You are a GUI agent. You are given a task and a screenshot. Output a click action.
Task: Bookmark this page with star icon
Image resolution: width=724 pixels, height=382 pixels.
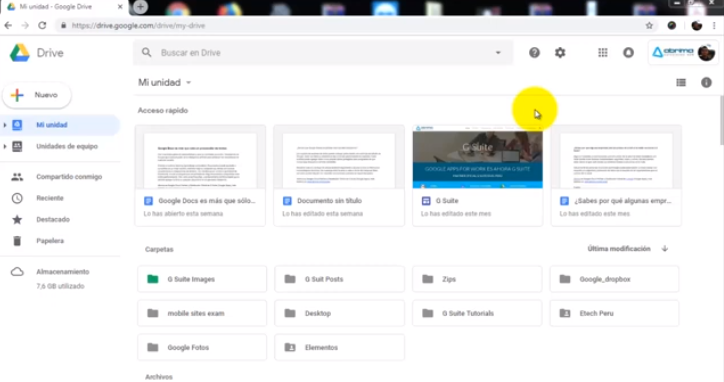(x=649, y=26)
